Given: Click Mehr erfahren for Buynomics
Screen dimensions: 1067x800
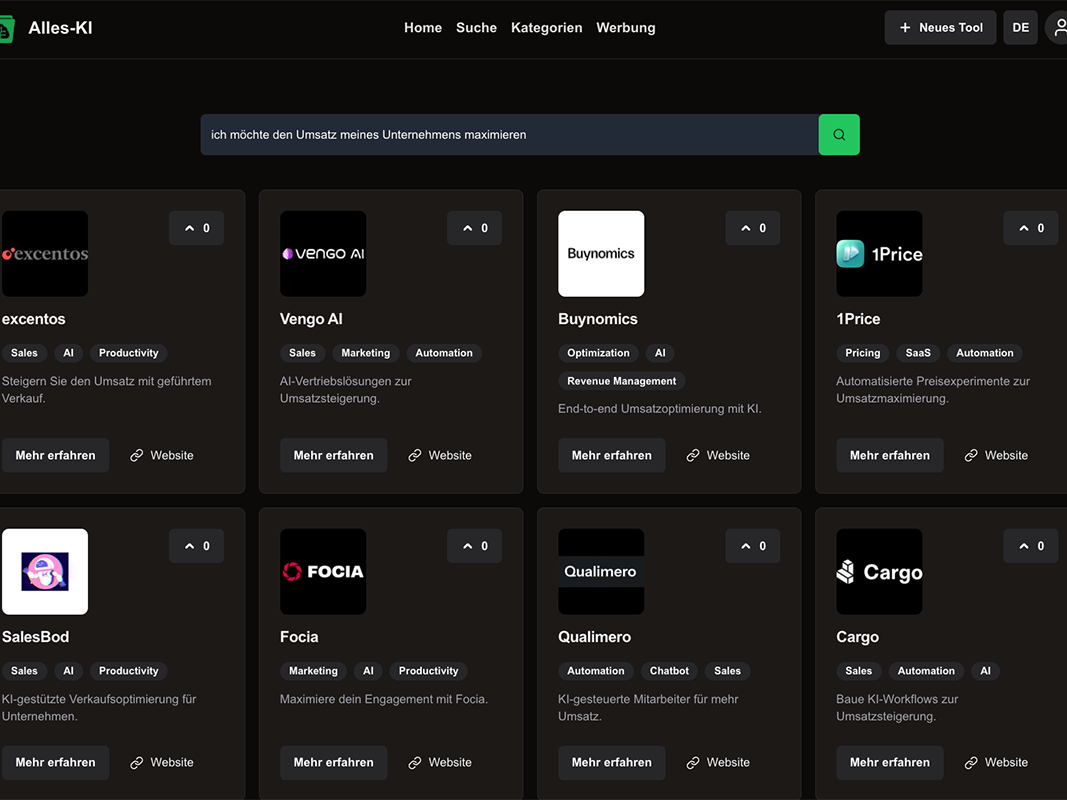Looking at the screenshot, I should point(612,455).
